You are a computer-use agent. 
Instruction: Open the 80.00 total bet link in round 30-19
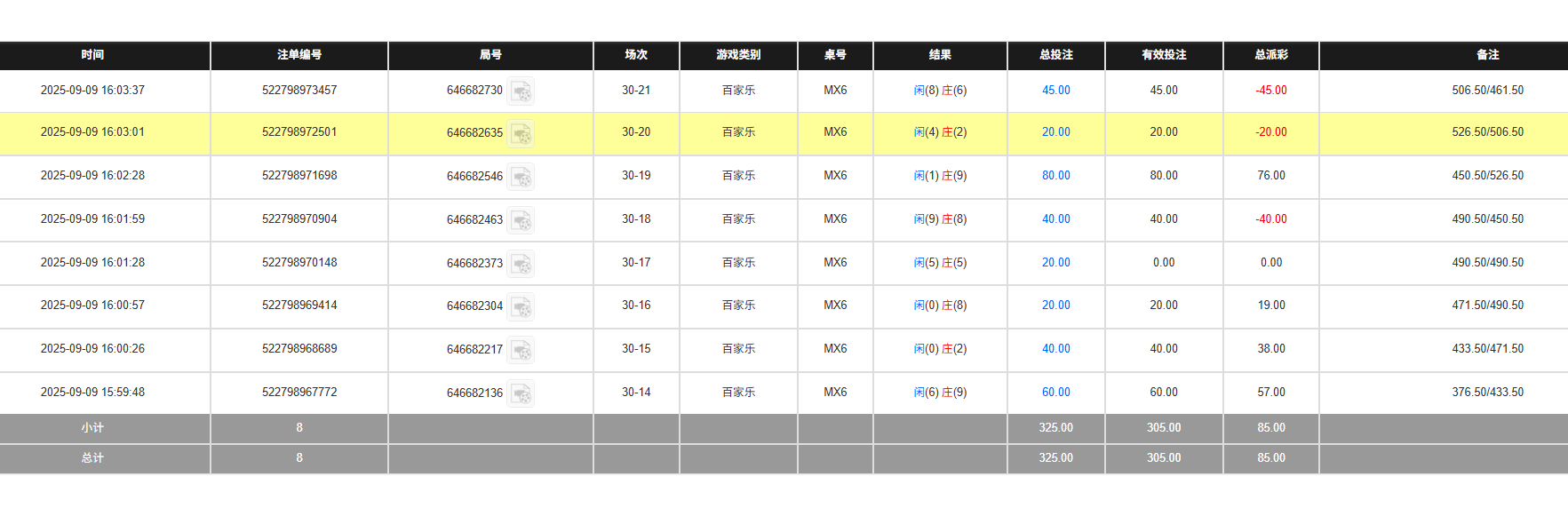(1055, 175)
